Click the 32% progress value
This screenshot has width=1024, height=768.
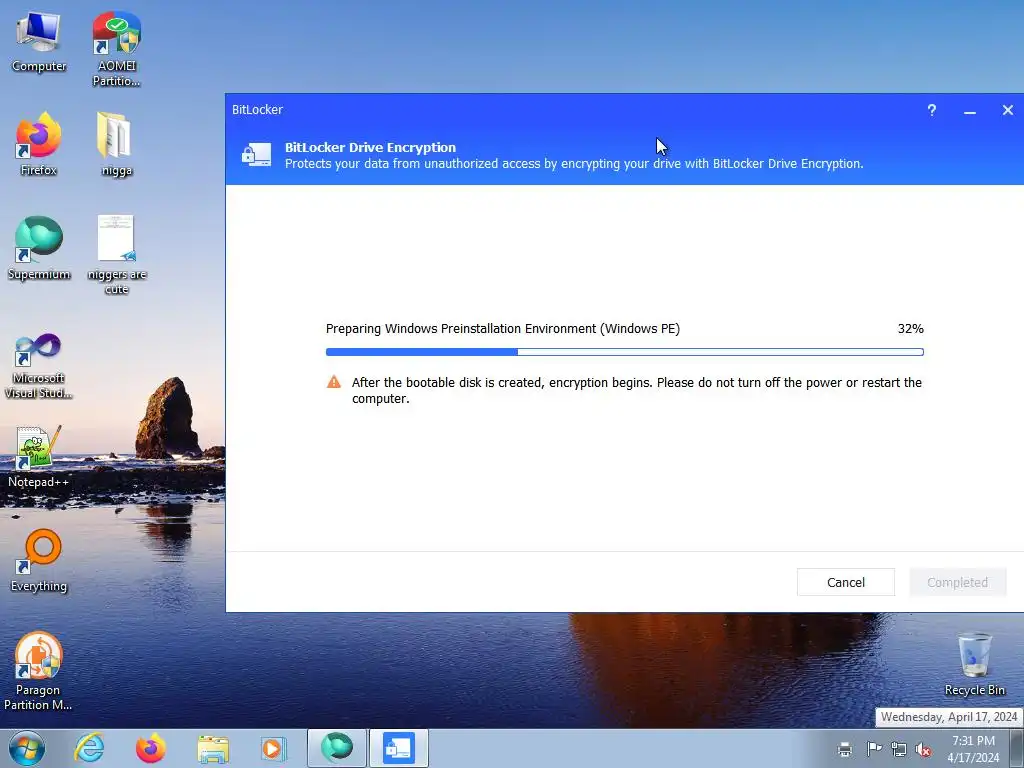[x=910, y=328]
